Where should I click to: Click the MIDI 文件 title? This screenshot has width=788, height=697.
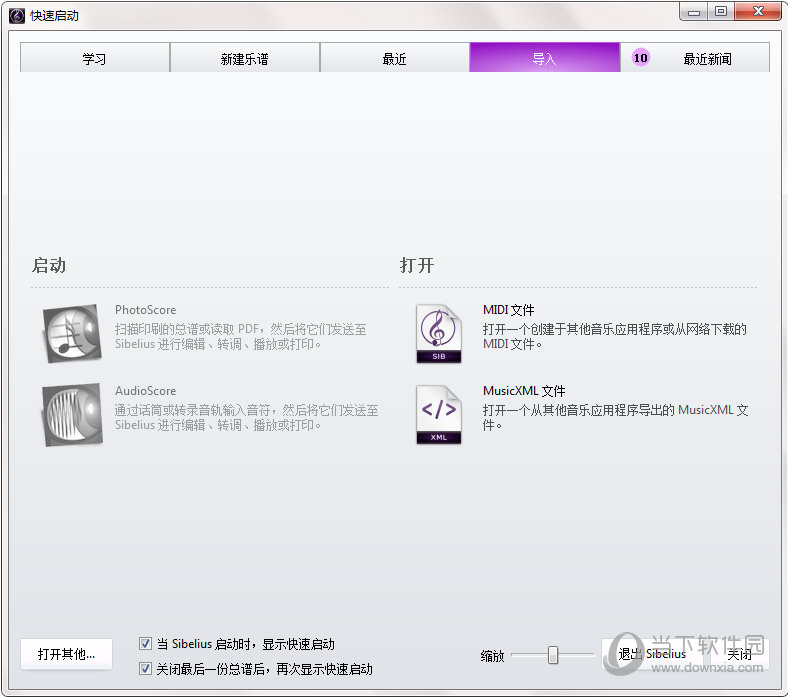point(508,310)
